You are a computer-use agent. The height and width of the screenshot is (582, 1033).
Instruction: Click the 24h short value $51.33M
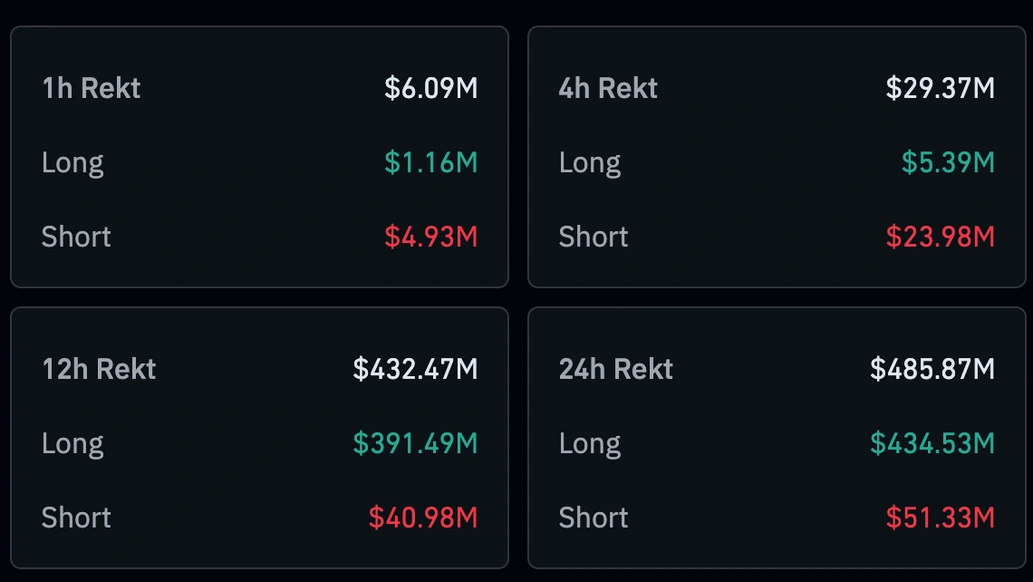(940, 518)
